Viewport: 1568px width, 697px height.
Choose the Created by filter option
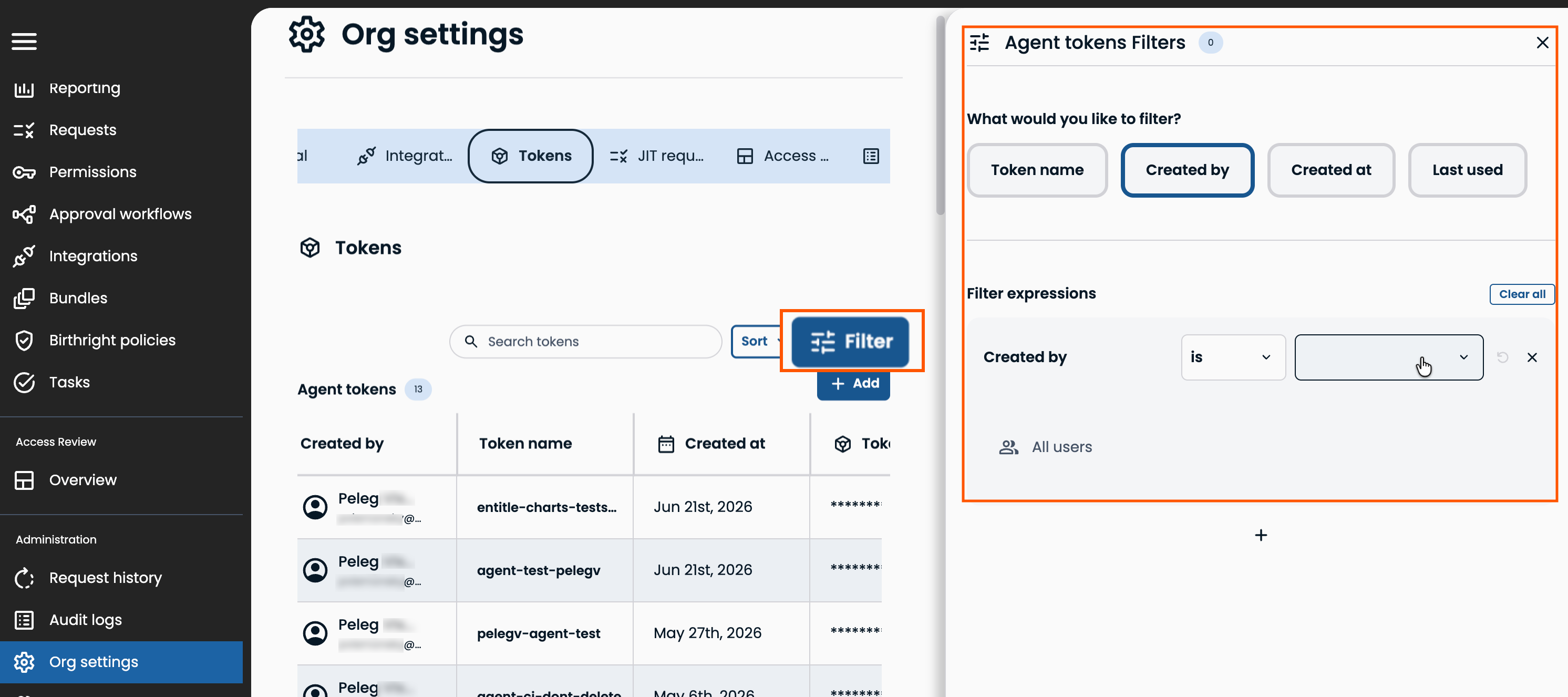[1187, 170]
